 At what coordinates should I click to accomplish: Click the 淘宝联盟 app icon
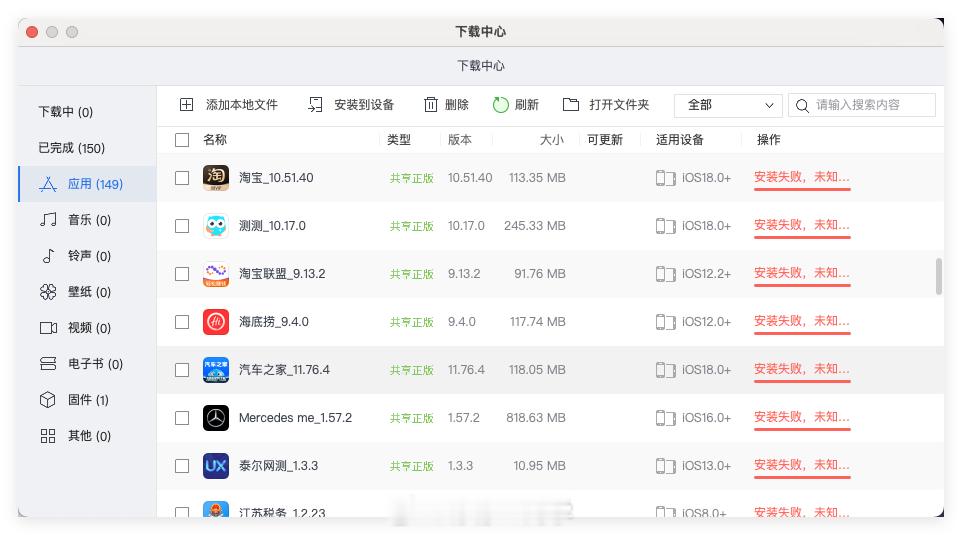click(216, 274)
